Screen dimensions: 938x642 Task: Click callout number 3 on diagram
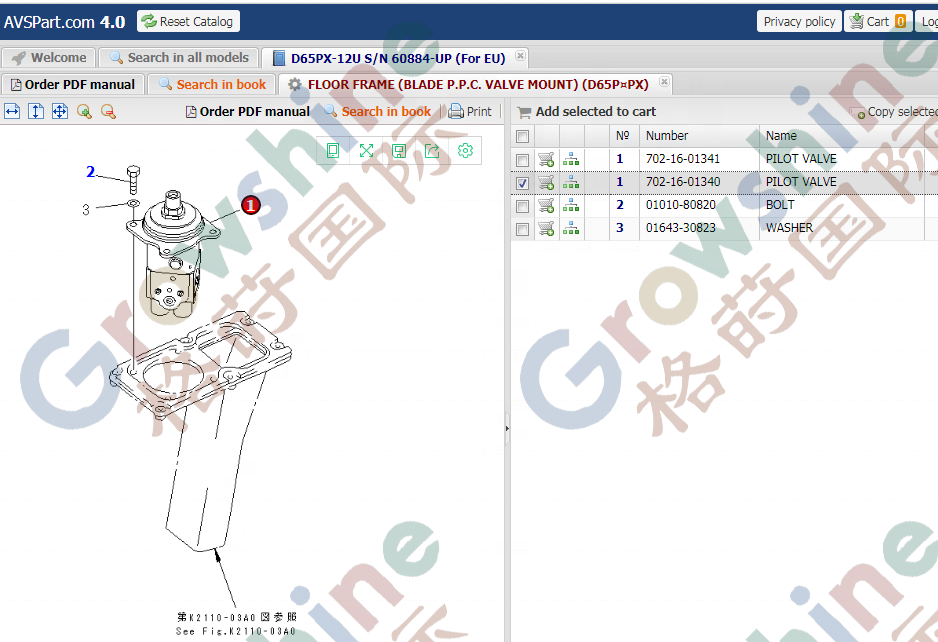point(86,210)
